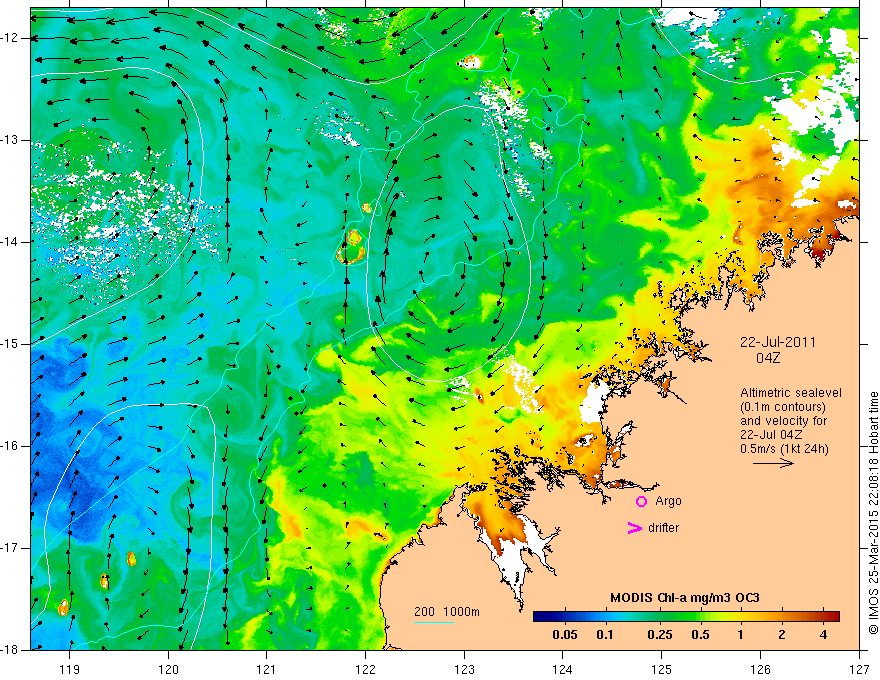
Task: Click the longitude label '125'
Action: click(662, 669)
